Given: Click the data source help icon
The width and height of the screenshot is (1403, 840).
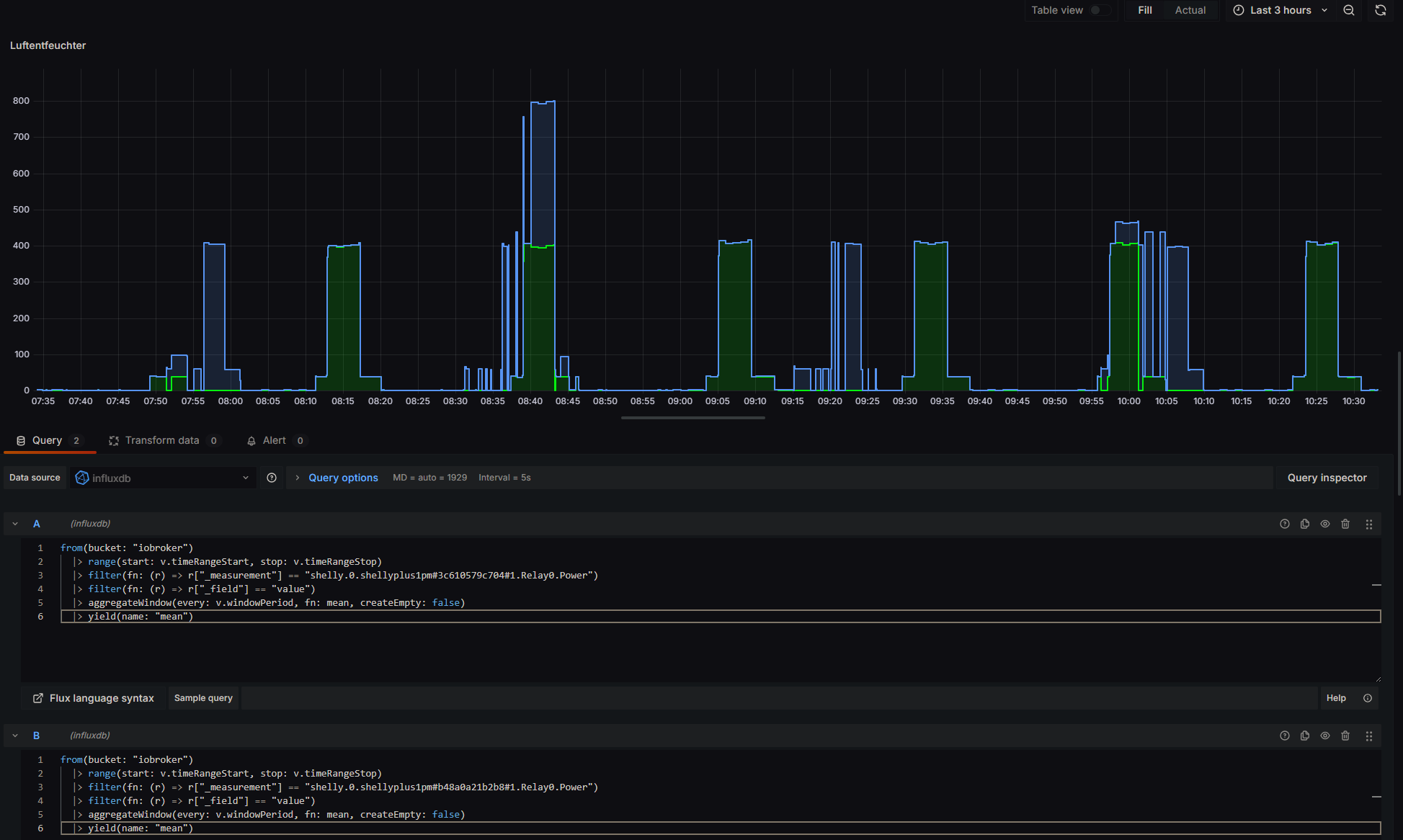Looking at the screenshot, I should [x=272, y=478].
